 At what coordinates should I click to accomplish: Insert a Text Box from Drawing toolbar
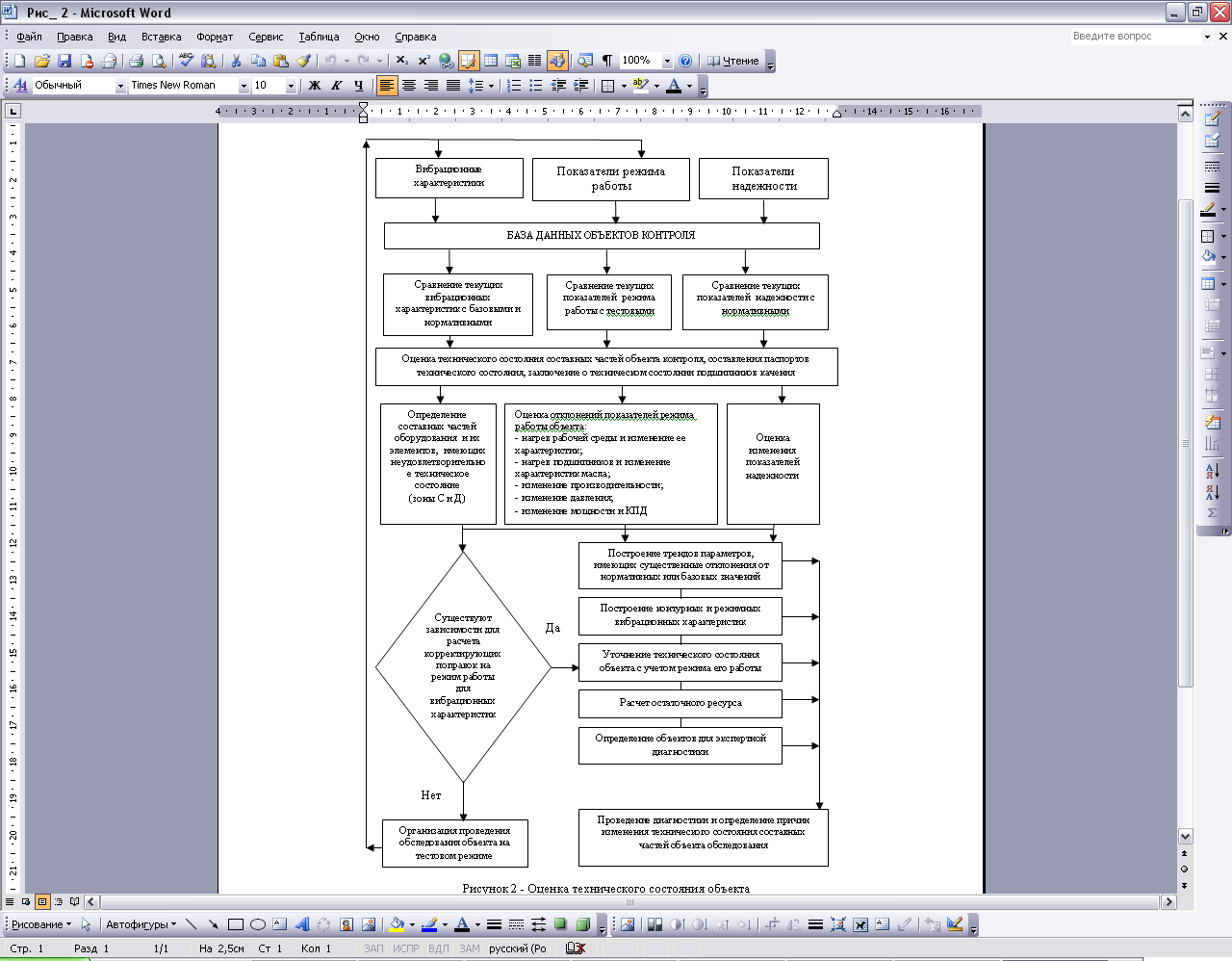point(279,924)
